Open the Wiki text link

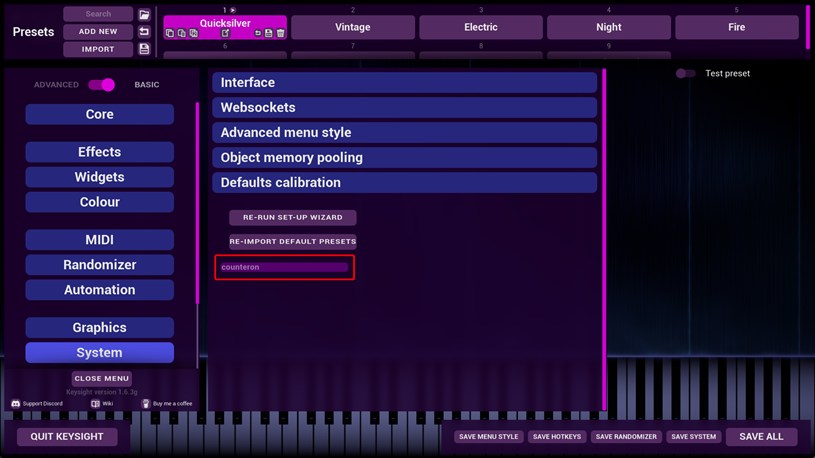(x=108, y=403)
